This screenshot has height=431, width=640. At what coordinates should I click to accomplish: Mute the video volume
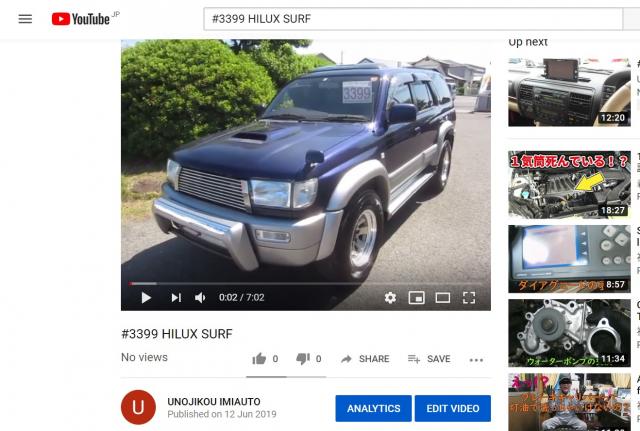click(x=200, y=298)
